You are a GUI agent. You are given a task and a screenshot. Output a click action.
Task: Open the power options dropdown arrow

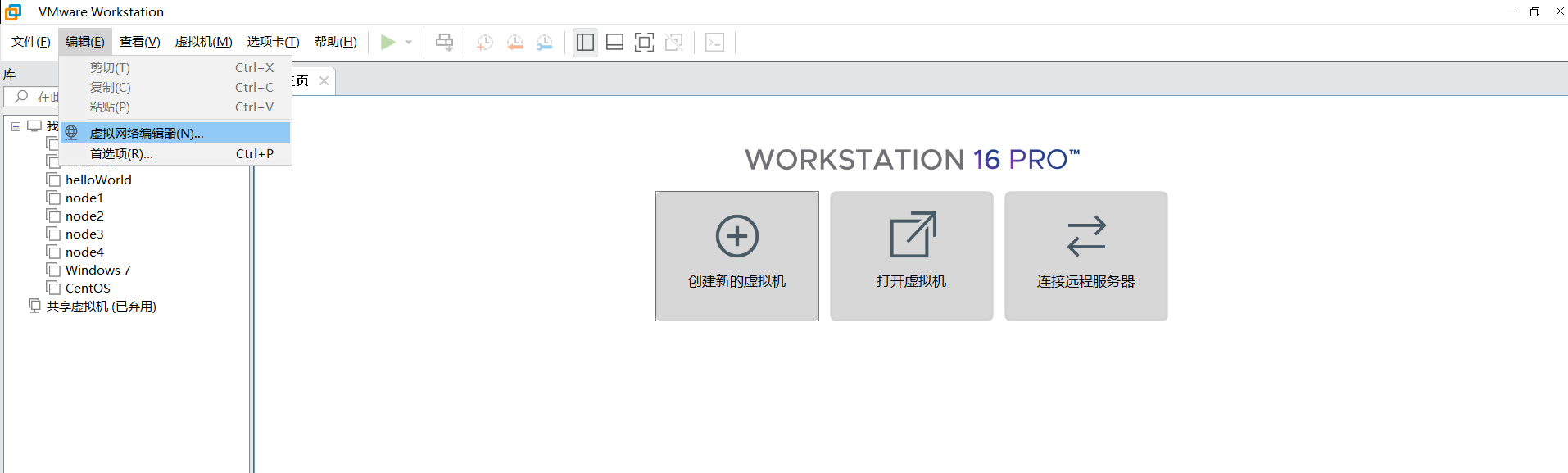point(409,43)
